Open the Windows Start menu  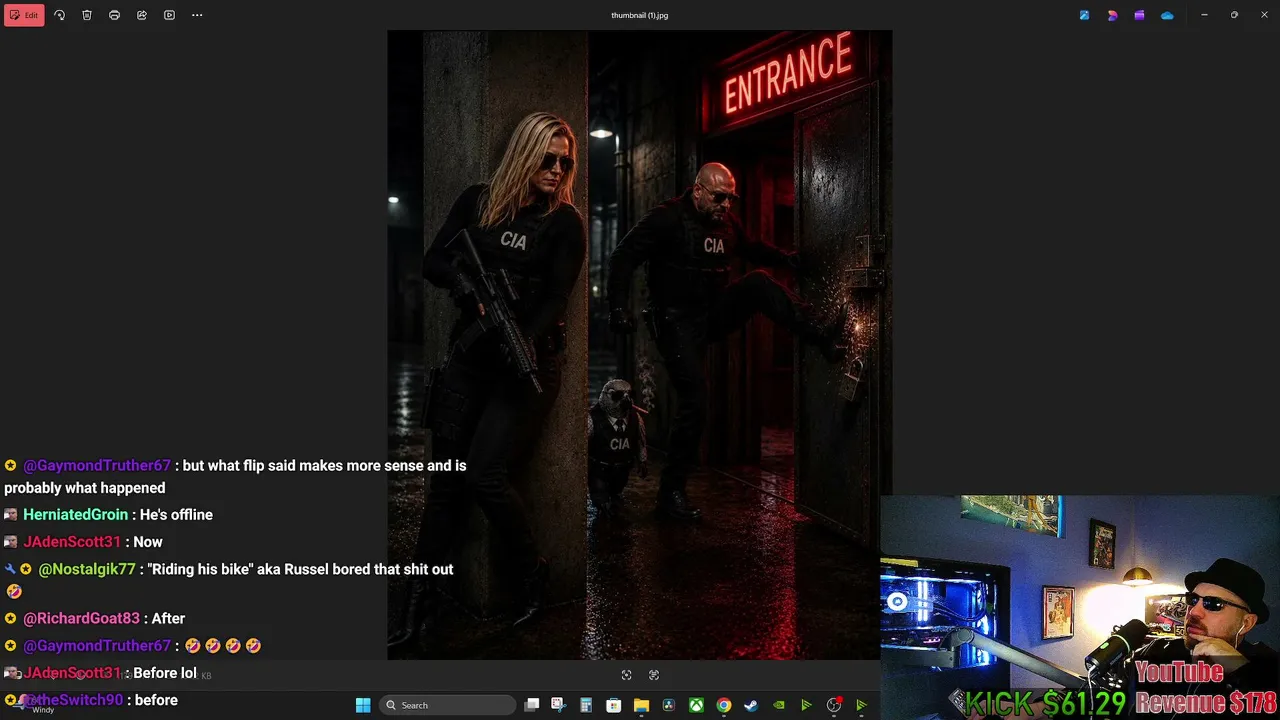[x=363, y=705]
